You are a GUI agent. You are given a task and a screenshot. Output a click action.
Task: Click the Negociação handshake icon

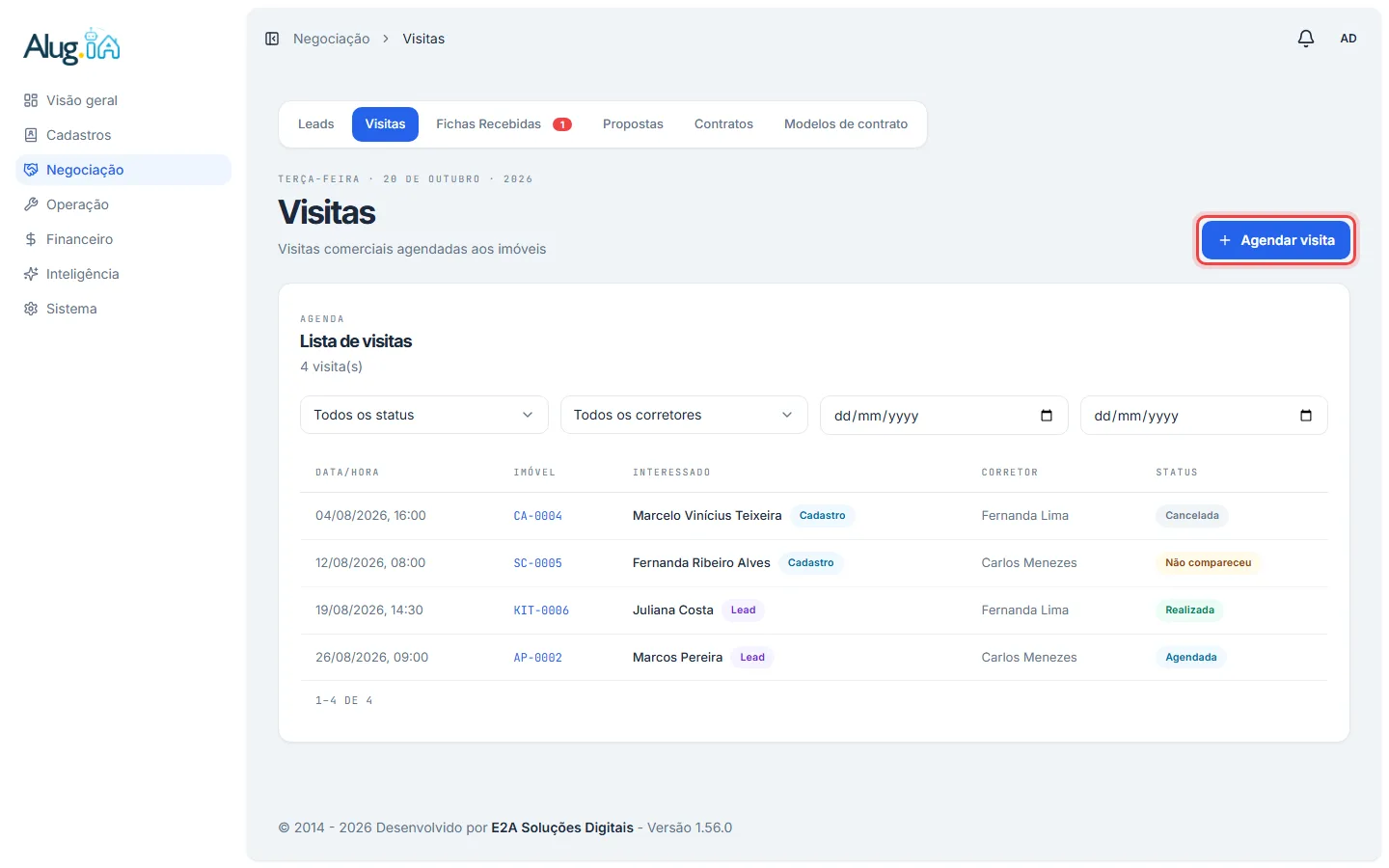[31, 170]
